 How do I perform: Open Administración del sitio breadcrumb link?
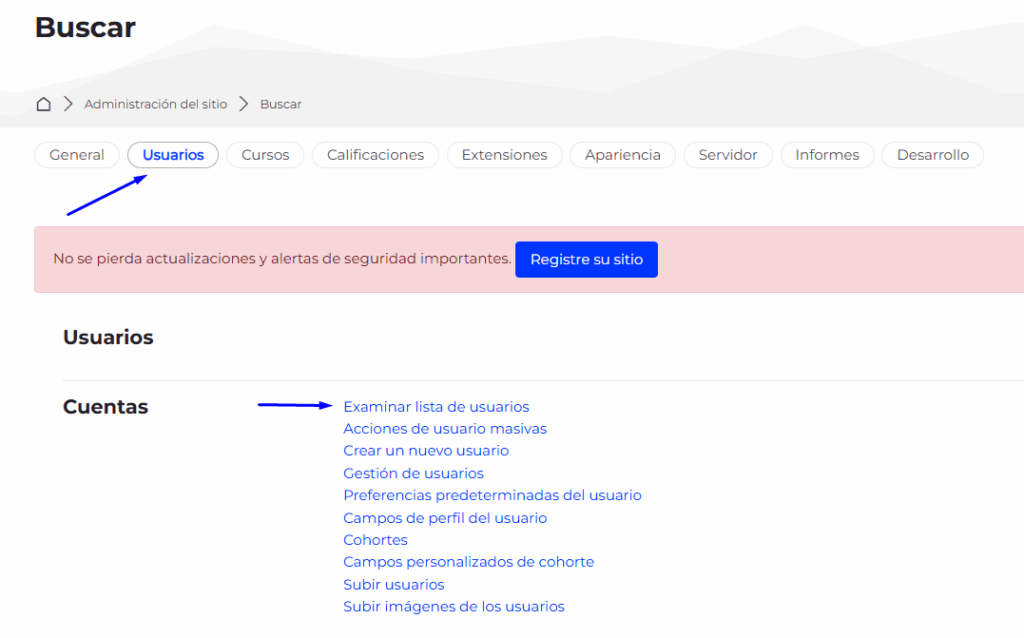[x=155, y=104]
